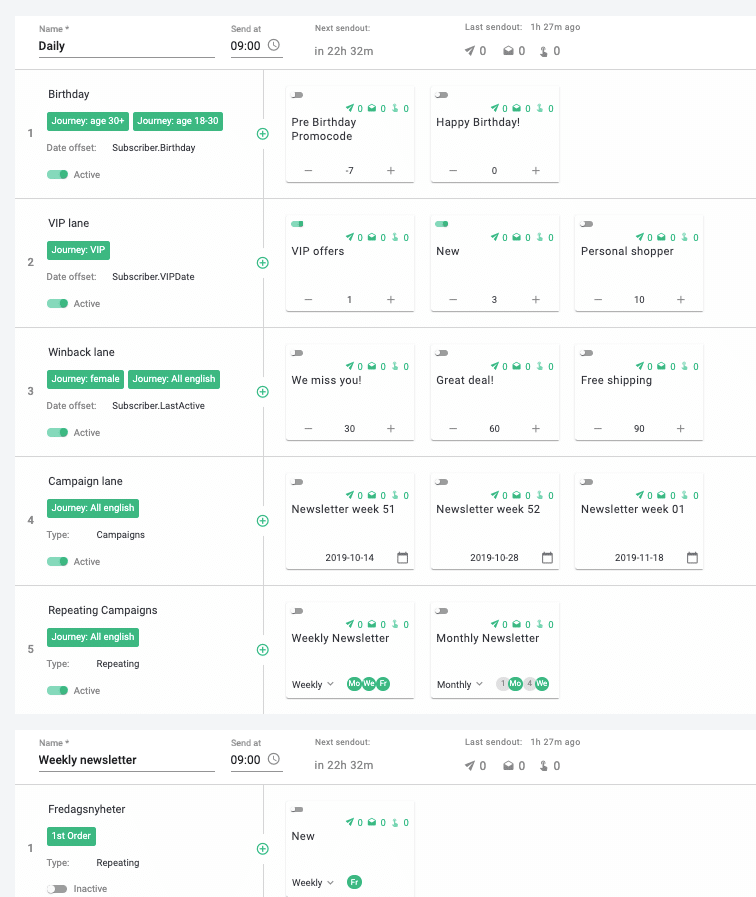The height and width of the screenshot is (897, 756).
Task: Click the plus circle beside Campaign lane
Action: 262,520
